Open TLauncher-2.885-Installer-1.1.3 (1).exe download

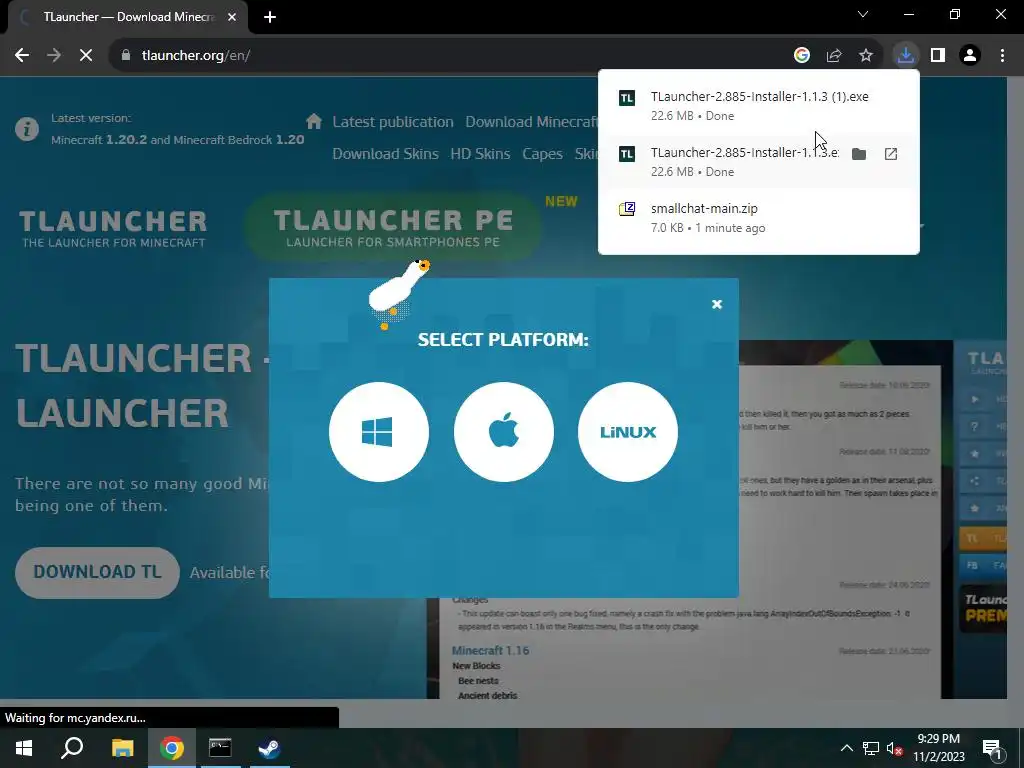coord(759,106)
